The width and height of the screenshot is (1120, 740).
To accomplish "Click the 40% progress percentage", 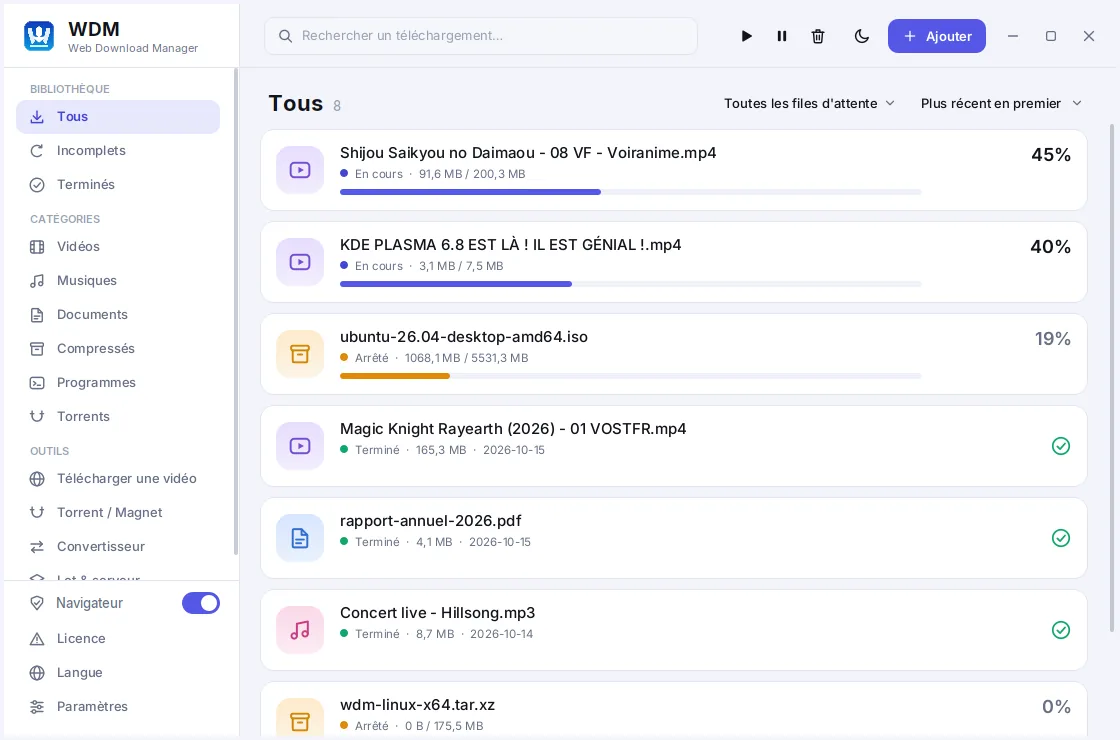I will click(1051, 247).
